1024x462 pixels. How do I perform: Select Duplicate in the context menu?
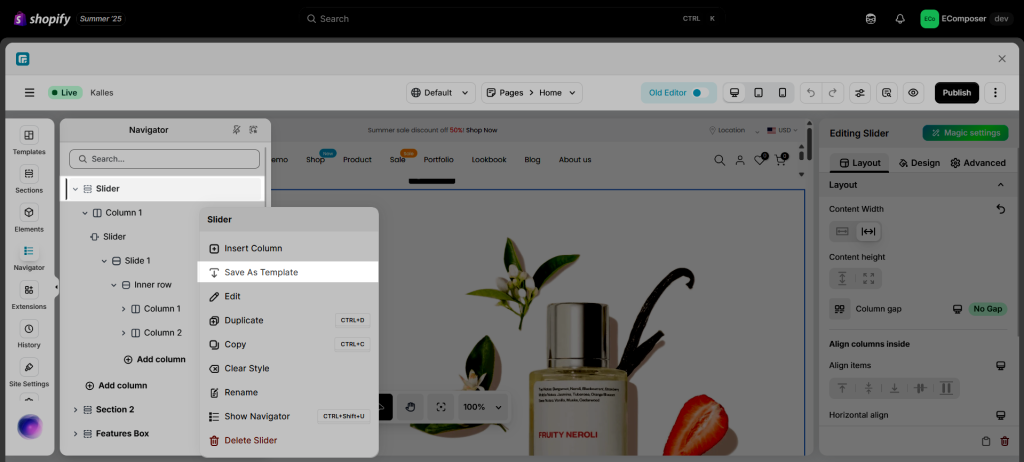[288, 320]
